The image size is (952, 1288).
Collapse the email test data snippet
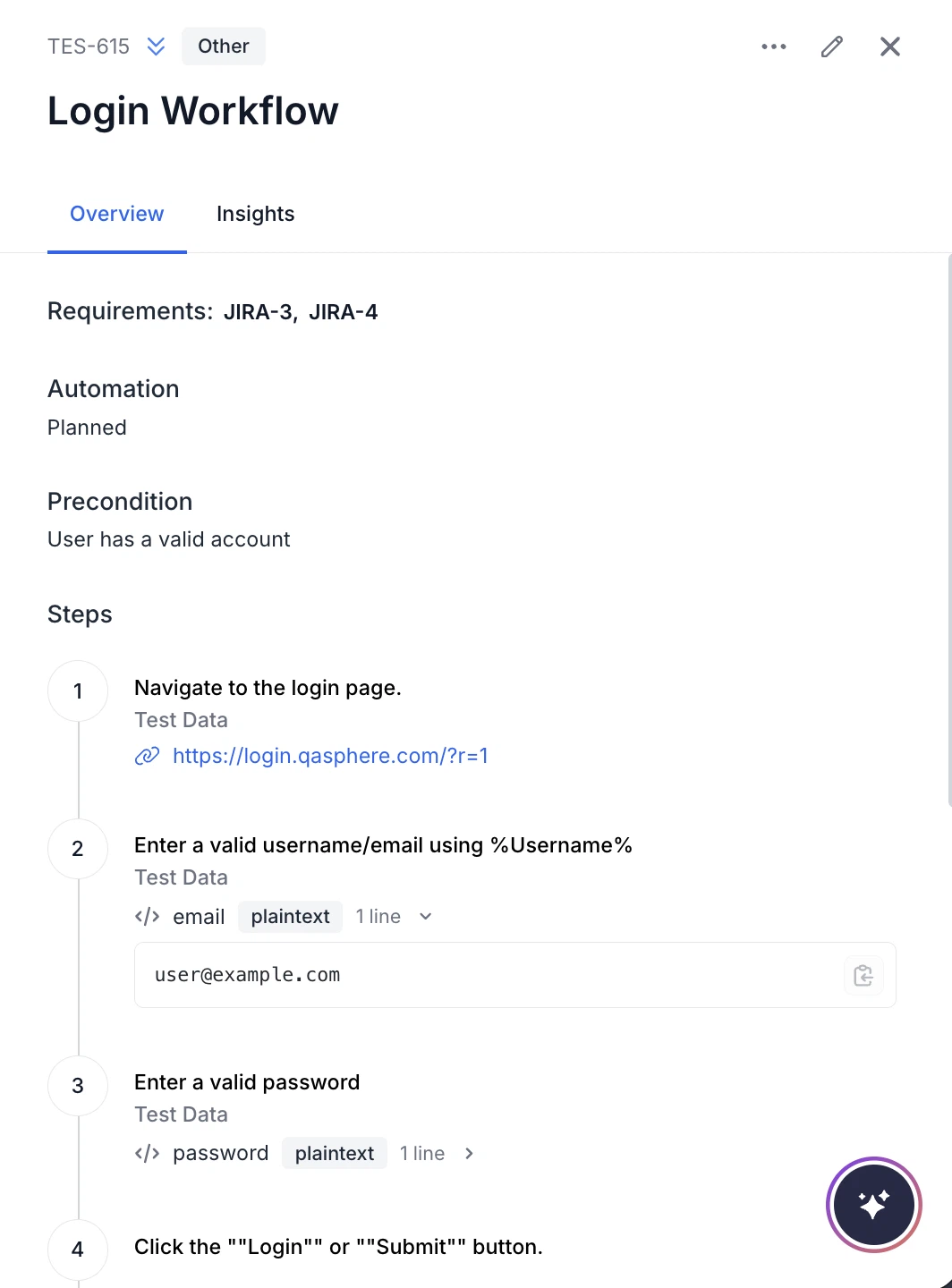pyautogui.click(x=426, y=917)
